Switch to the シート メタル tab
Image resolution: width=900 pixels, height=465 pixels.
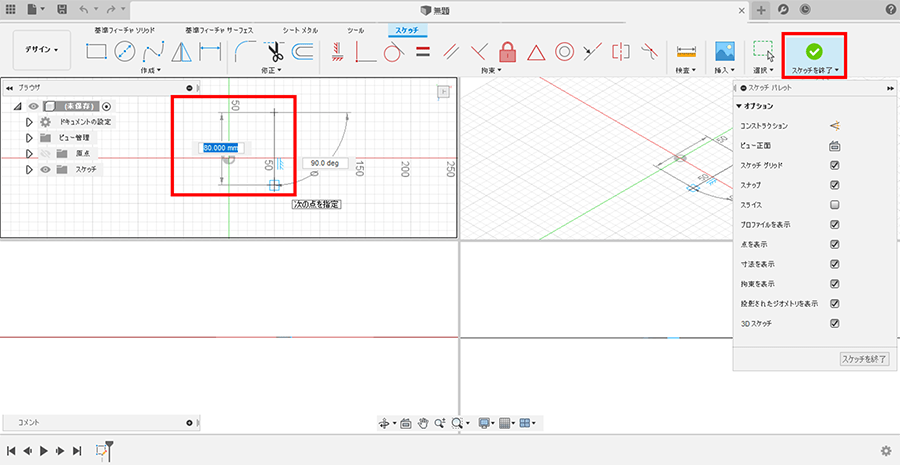coord(300,30)
